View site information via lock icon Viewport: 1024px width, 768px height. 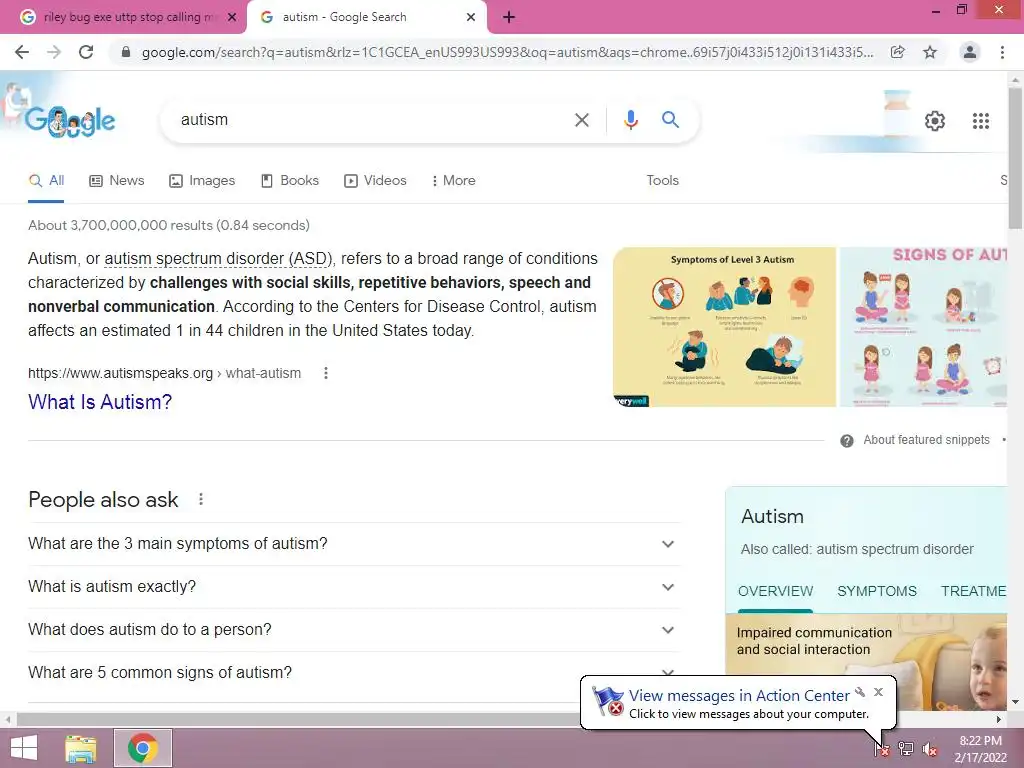(126, 52)
